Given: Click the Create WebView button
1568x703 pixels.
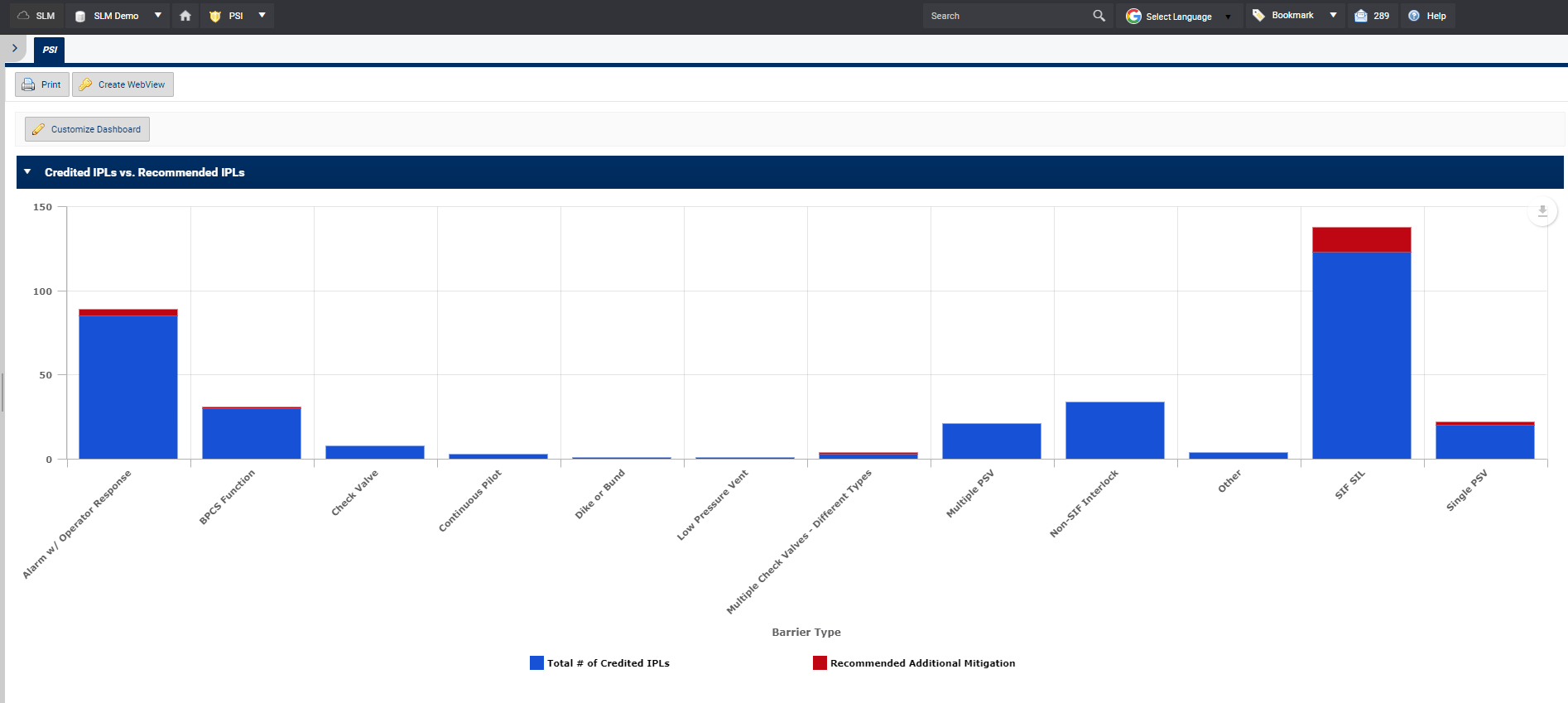Looking at the screenshot, I should tap(123, 84).
